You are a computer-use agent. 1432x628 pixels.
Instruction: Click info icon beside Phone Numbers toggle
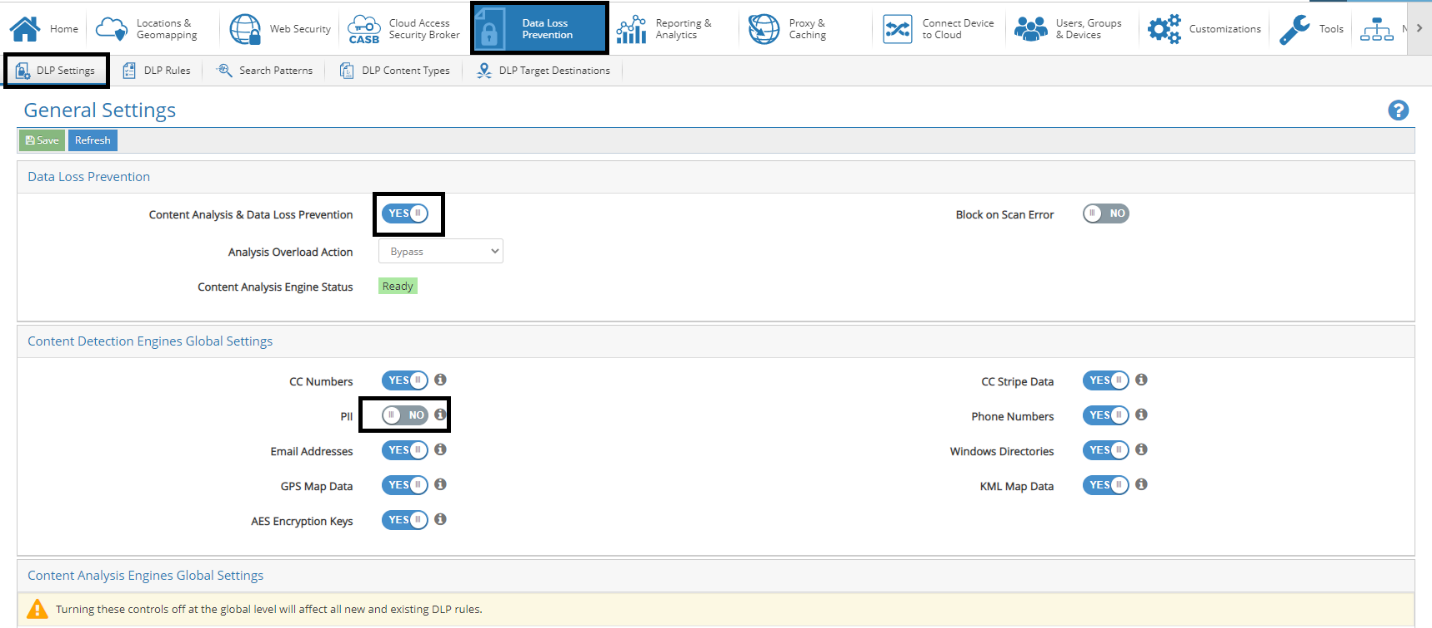[1141, 415]
